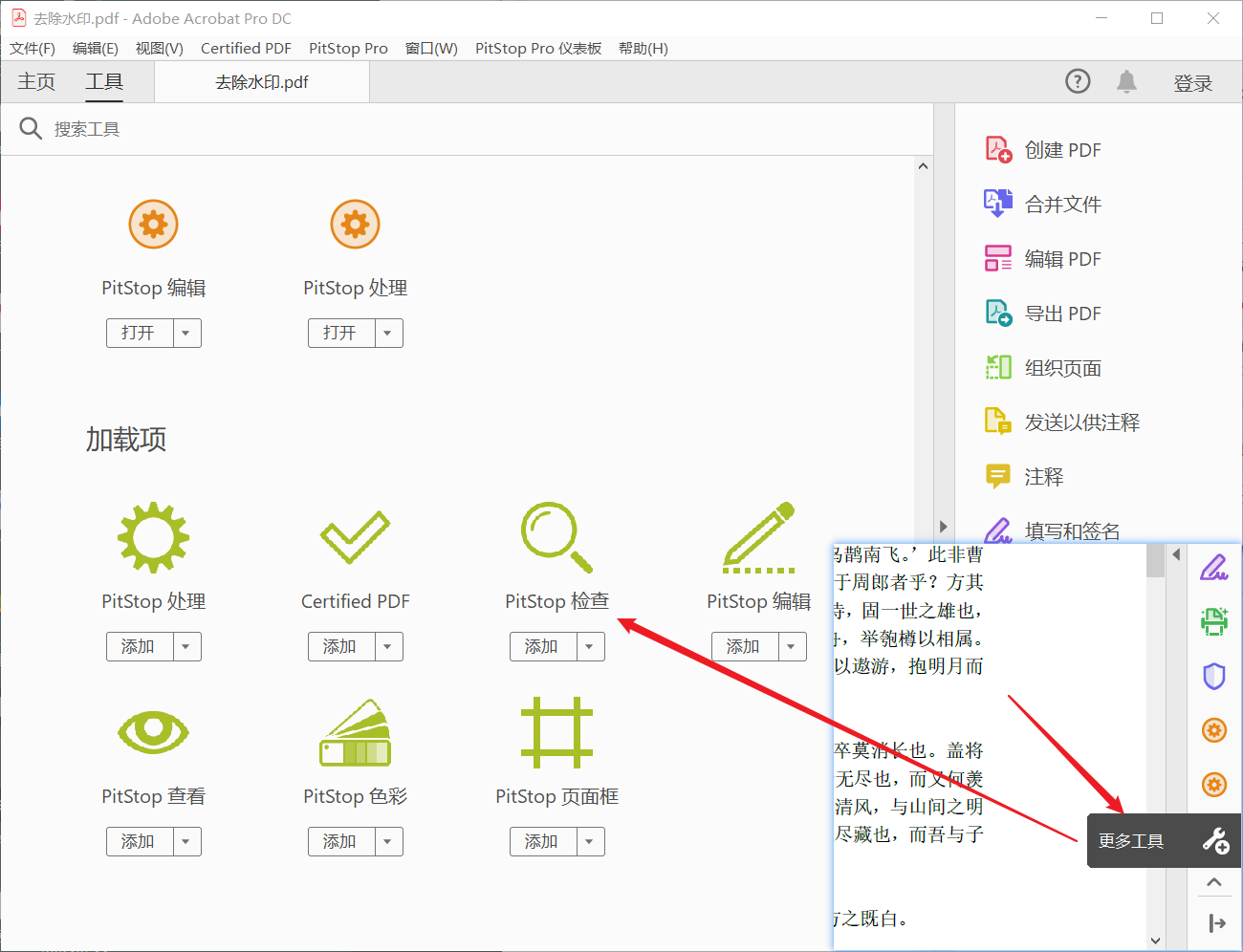Expand 添加 dropdown arrow under add-on PitStop 处理

[186, 647]
